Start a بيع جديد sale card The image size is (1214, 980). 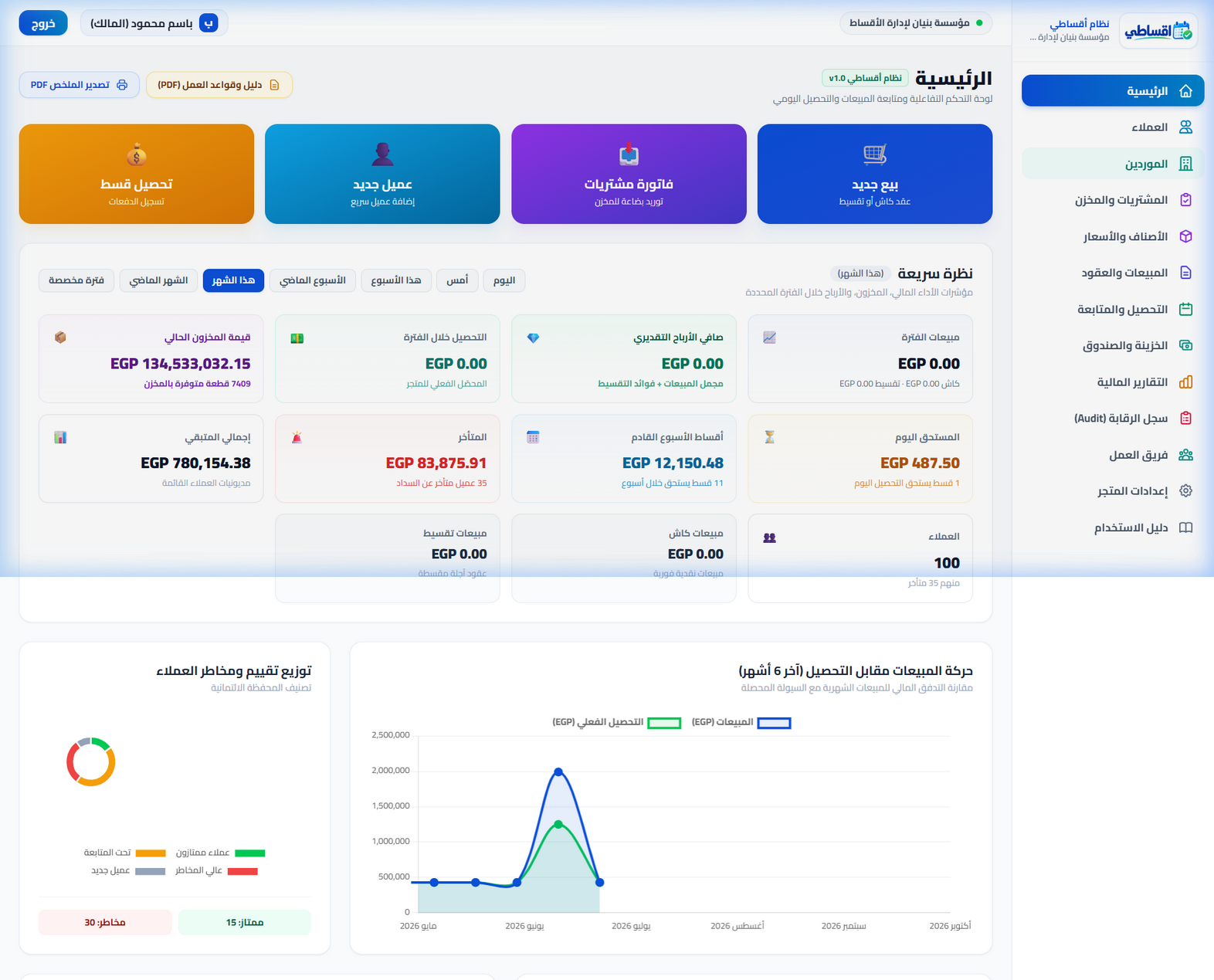(x=875, y=174)
